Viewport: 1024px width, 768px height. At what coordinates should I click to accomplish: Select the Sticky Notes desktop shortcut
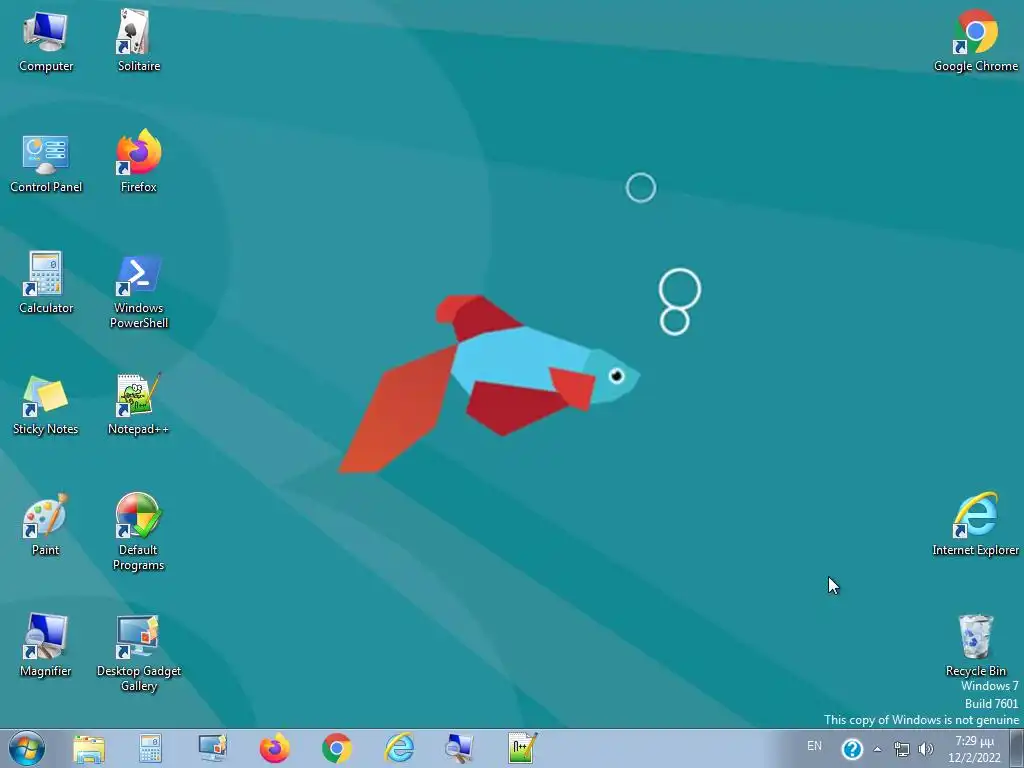click(46, 405)
